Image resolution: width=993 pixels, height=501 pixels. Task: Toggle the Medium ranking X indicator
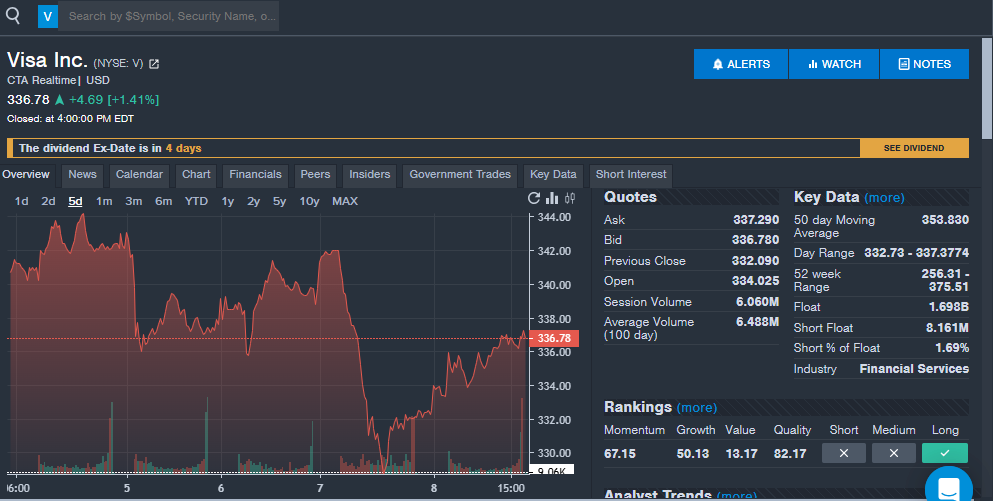tap(894, 453)
